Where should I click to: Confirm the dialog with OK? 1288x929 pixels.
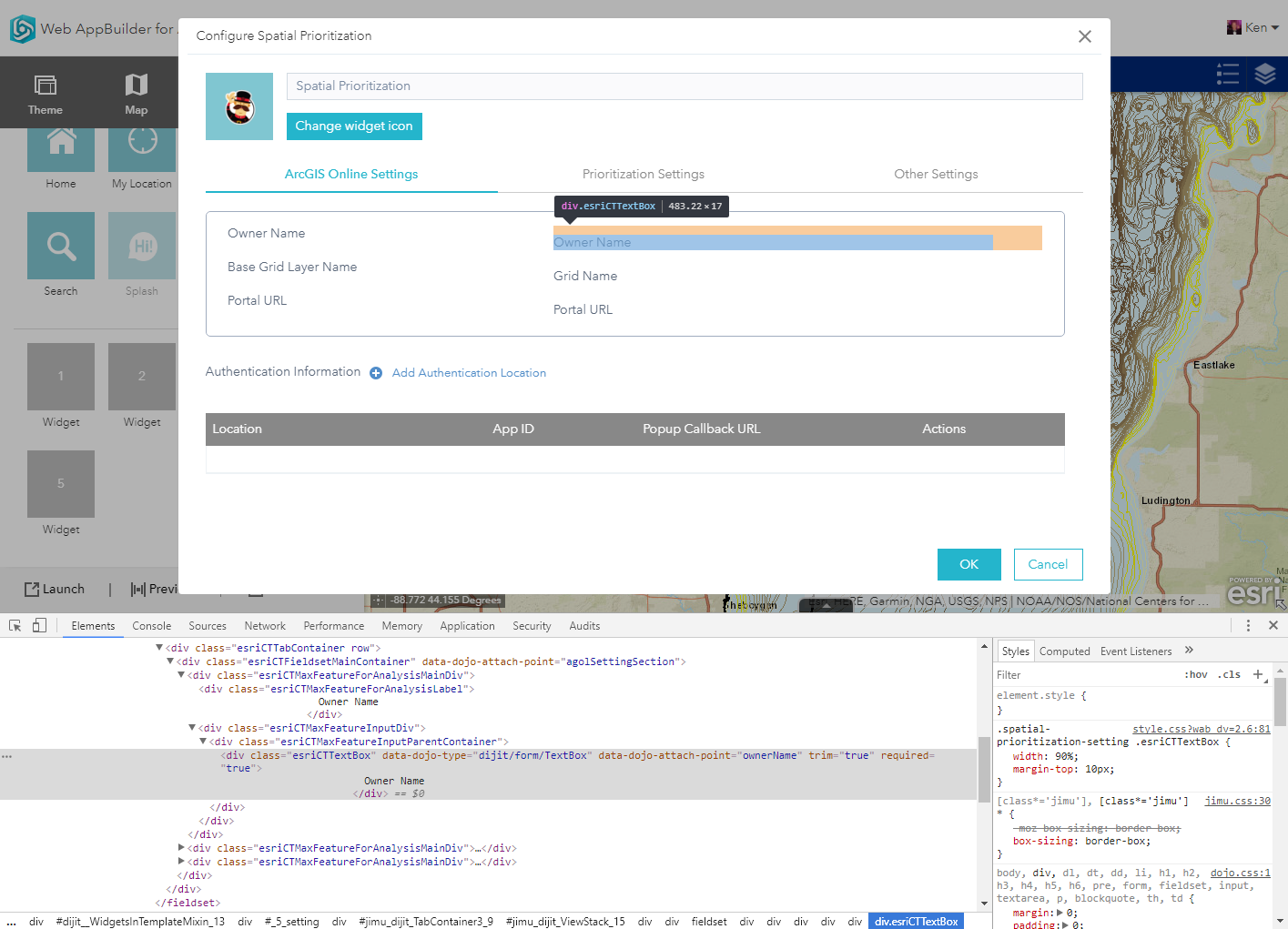[969, 564]
